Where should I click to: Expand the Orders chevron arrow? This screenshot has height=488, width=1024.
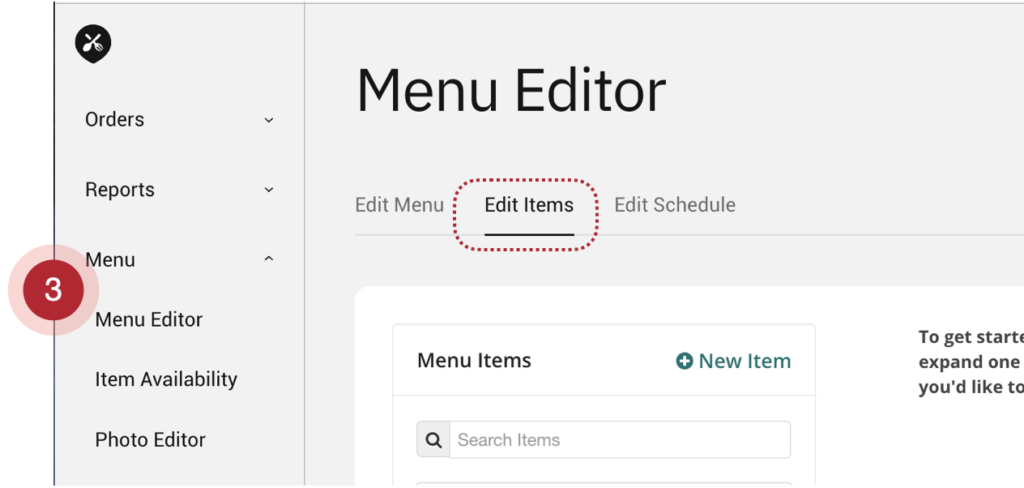click(x=268, y=120)
